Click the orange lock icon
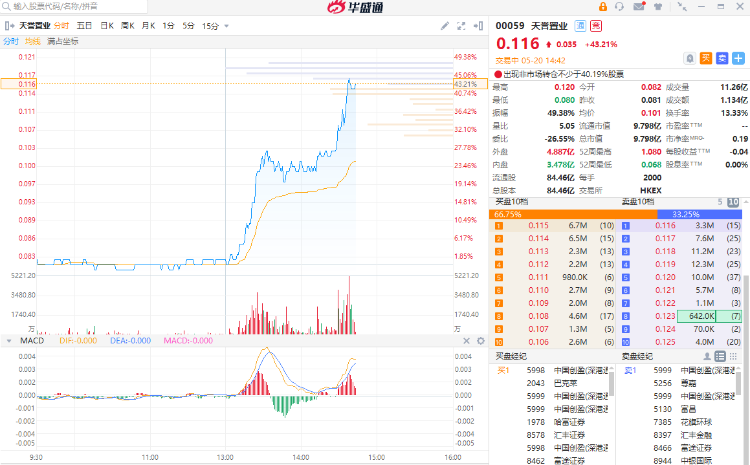This screenshot has height=465, width=750. (x=603, y=6)
